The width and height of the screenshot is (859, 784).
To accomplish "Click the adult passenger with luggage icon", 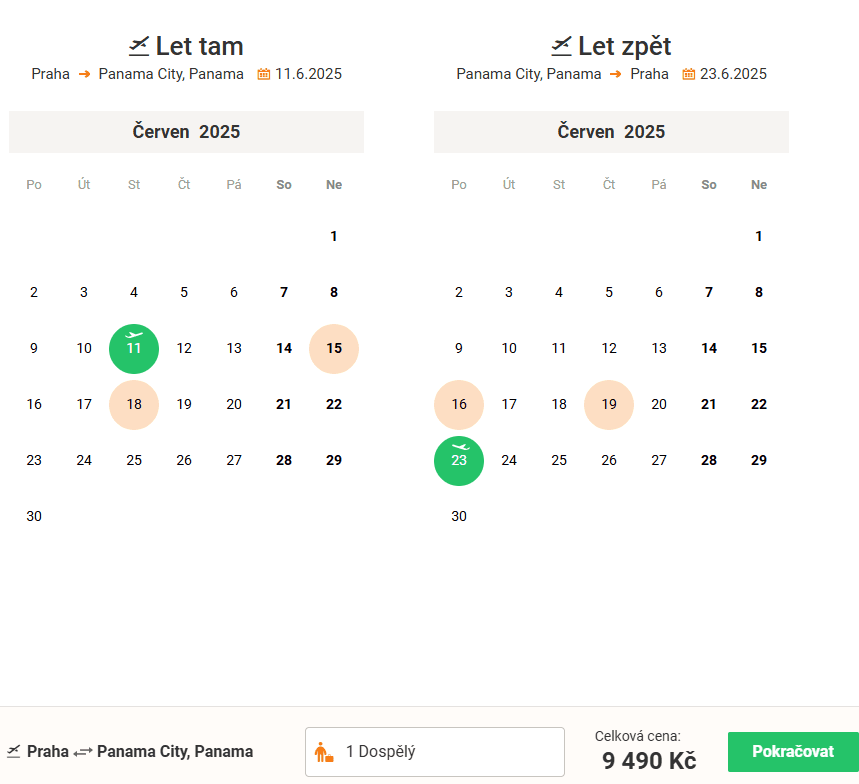I will 324,752.
